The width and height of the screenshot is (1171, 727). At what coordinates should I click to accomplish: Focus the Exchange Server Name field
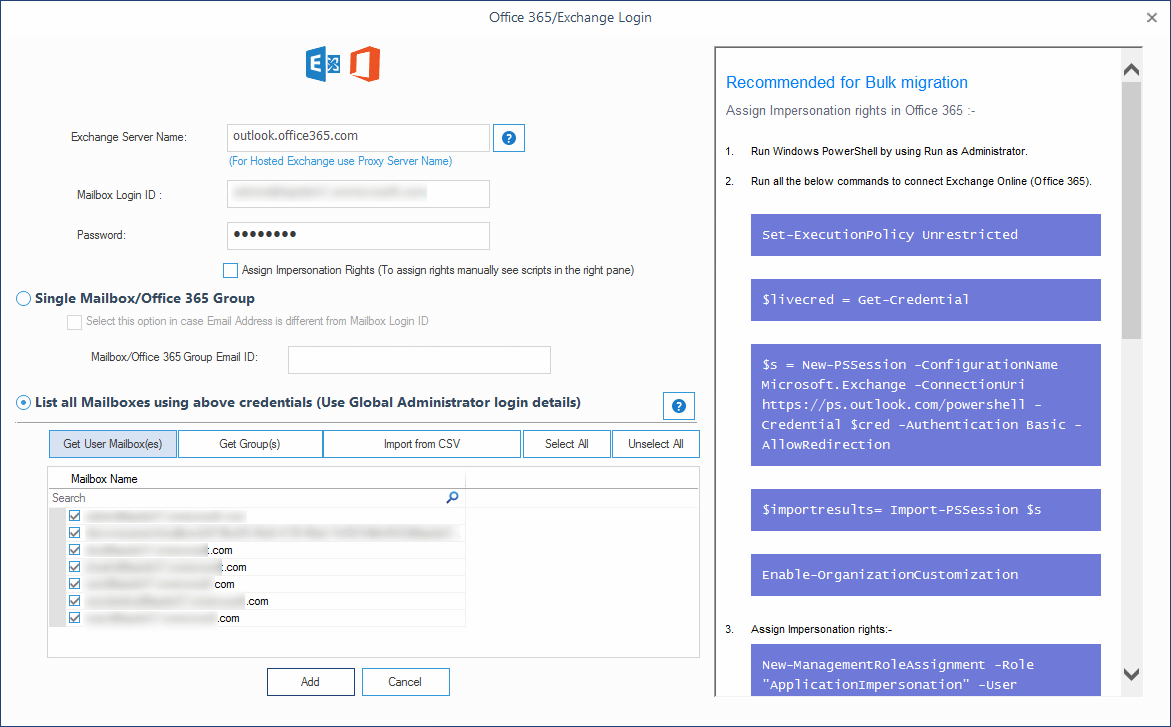tap(358, 138)
